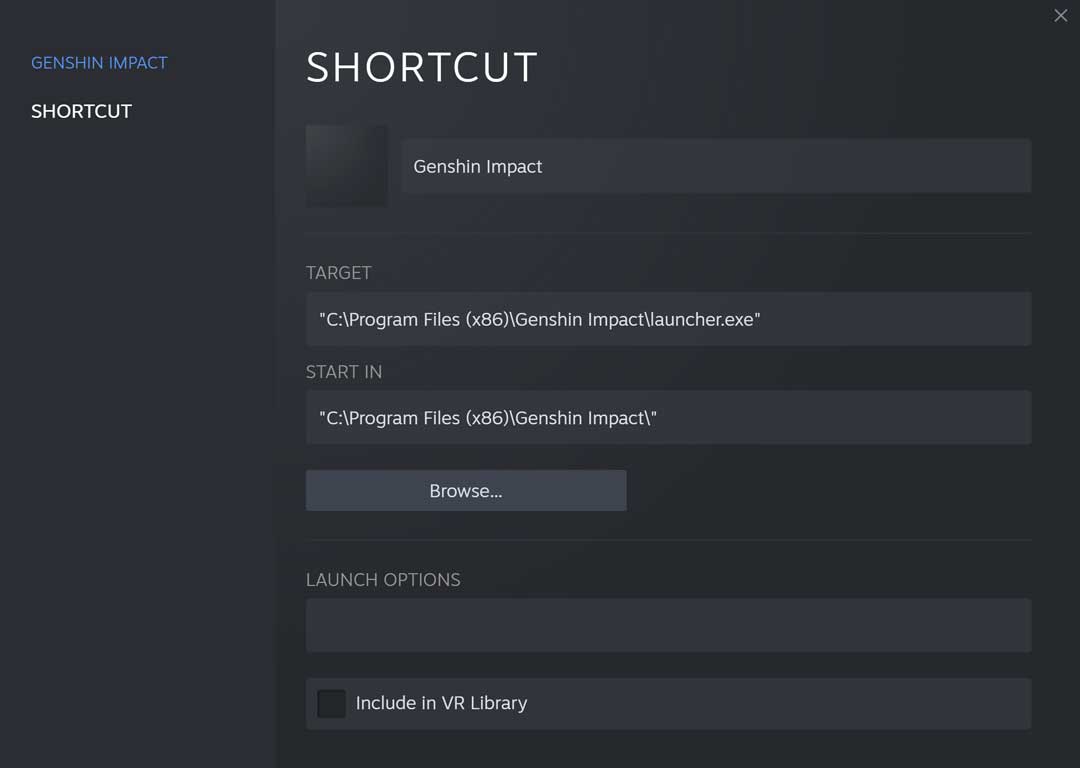The height and width of the screenshot is (768, 1080).
Task: Click the Include in VR Library label text
Action: click(441, 703)
